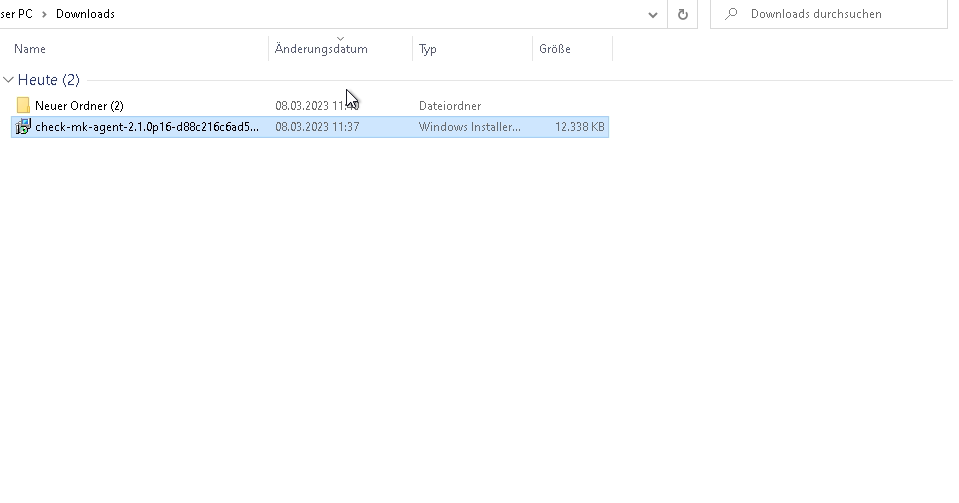This screenshot has height=503, width=959.
Task: Refresh the Downloads folder view
Action: (683, 14)
